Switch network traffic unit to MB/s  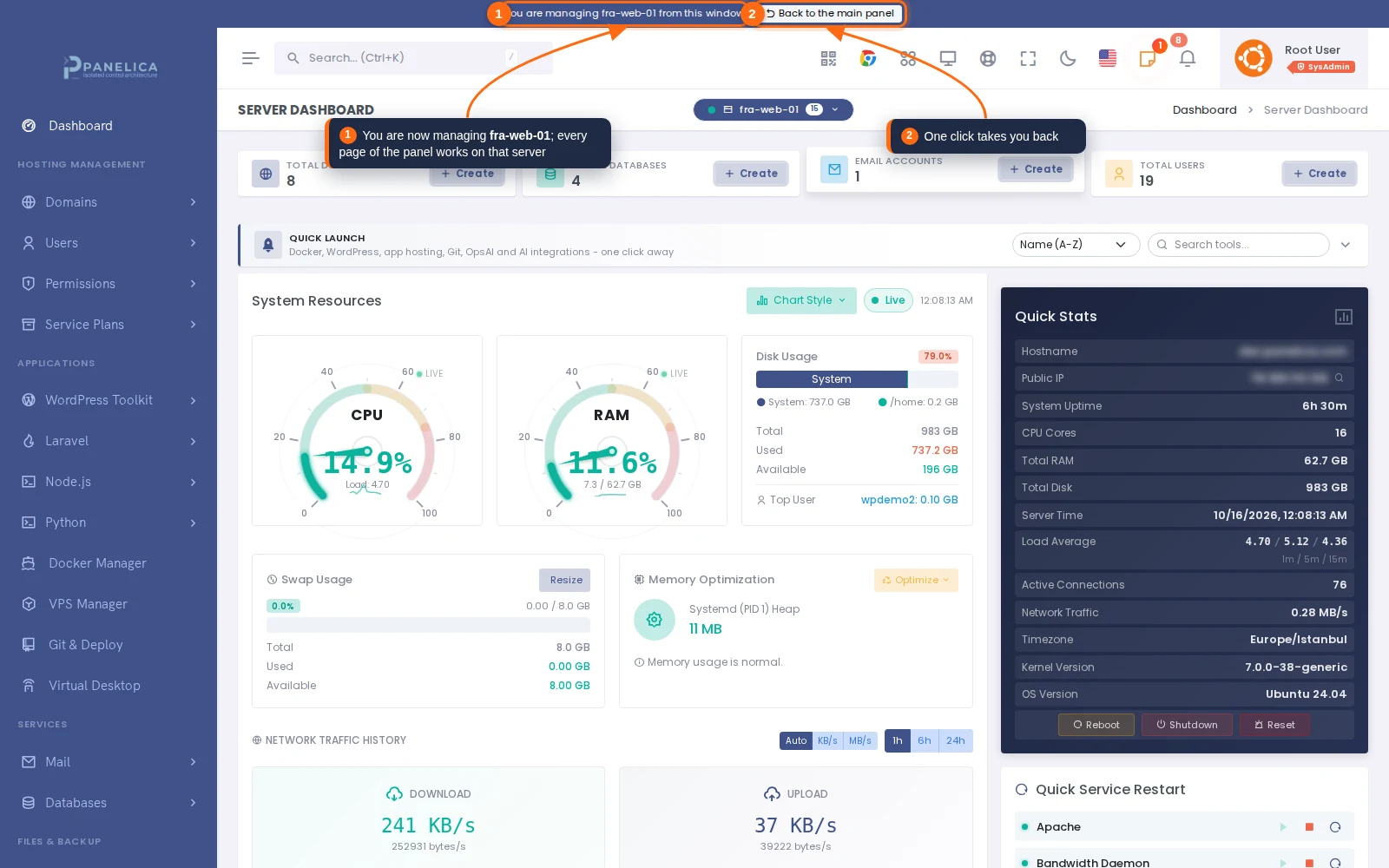[860, 740]
